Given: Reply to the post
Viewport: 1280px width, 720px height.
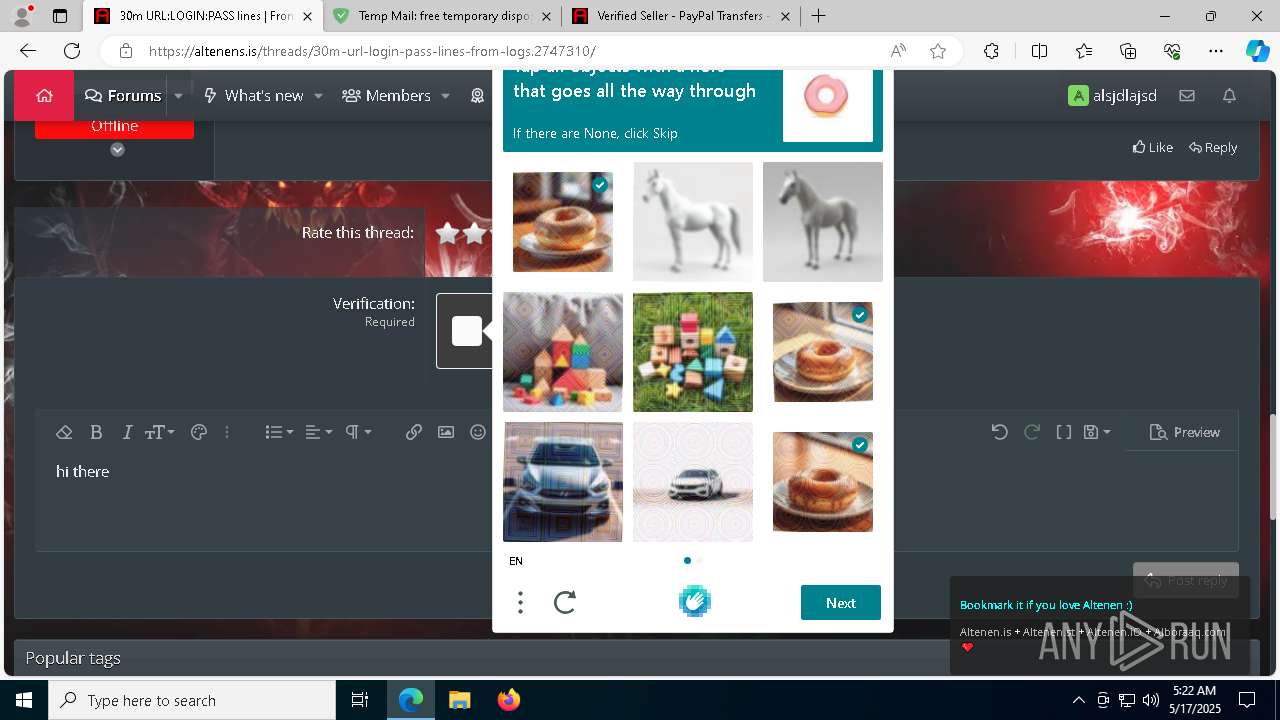Looking at the screenshot, I should click(x=1213, y=147).
